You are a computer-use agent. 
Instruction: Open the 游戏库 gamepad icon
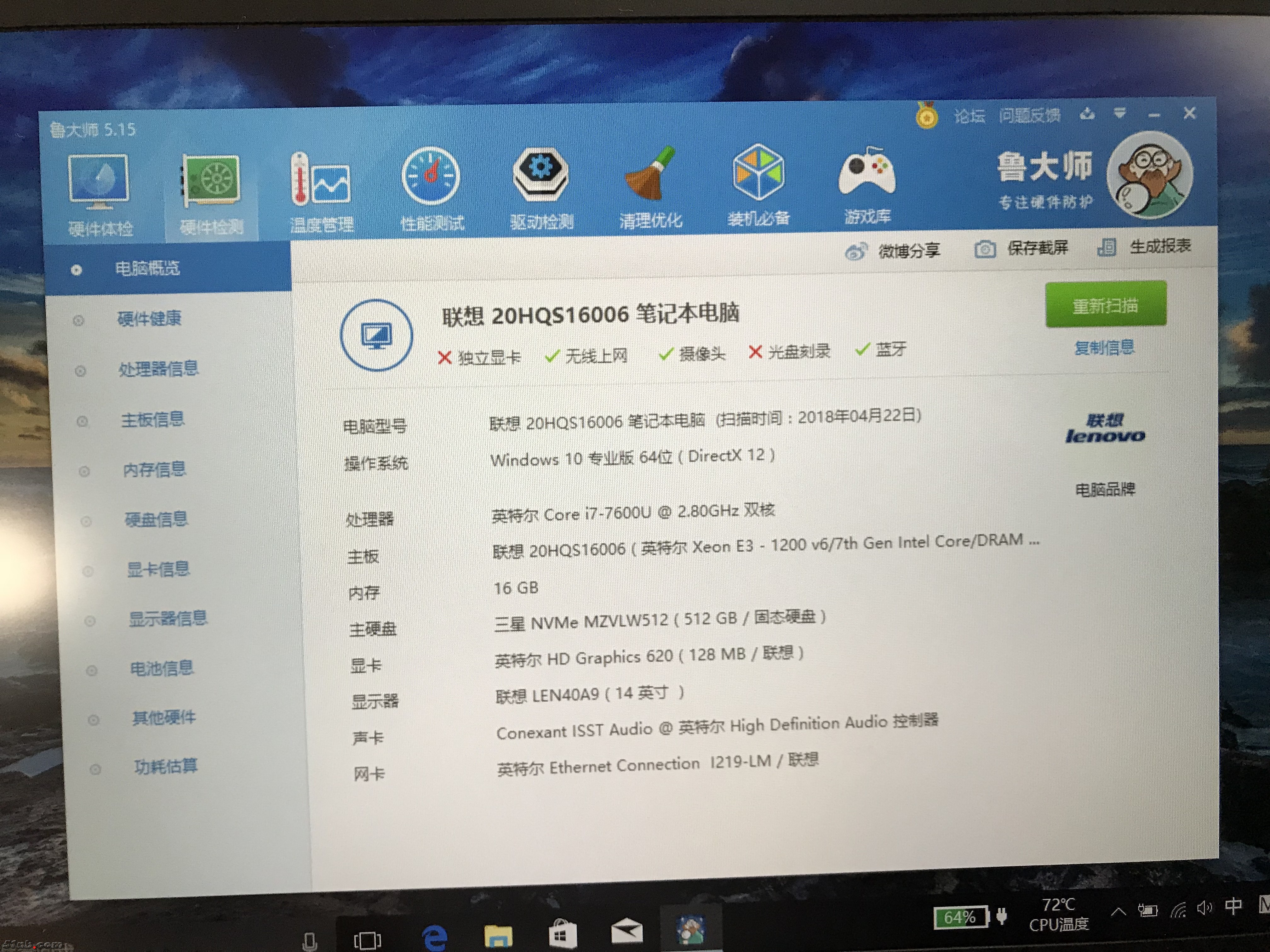pos(867,171)
